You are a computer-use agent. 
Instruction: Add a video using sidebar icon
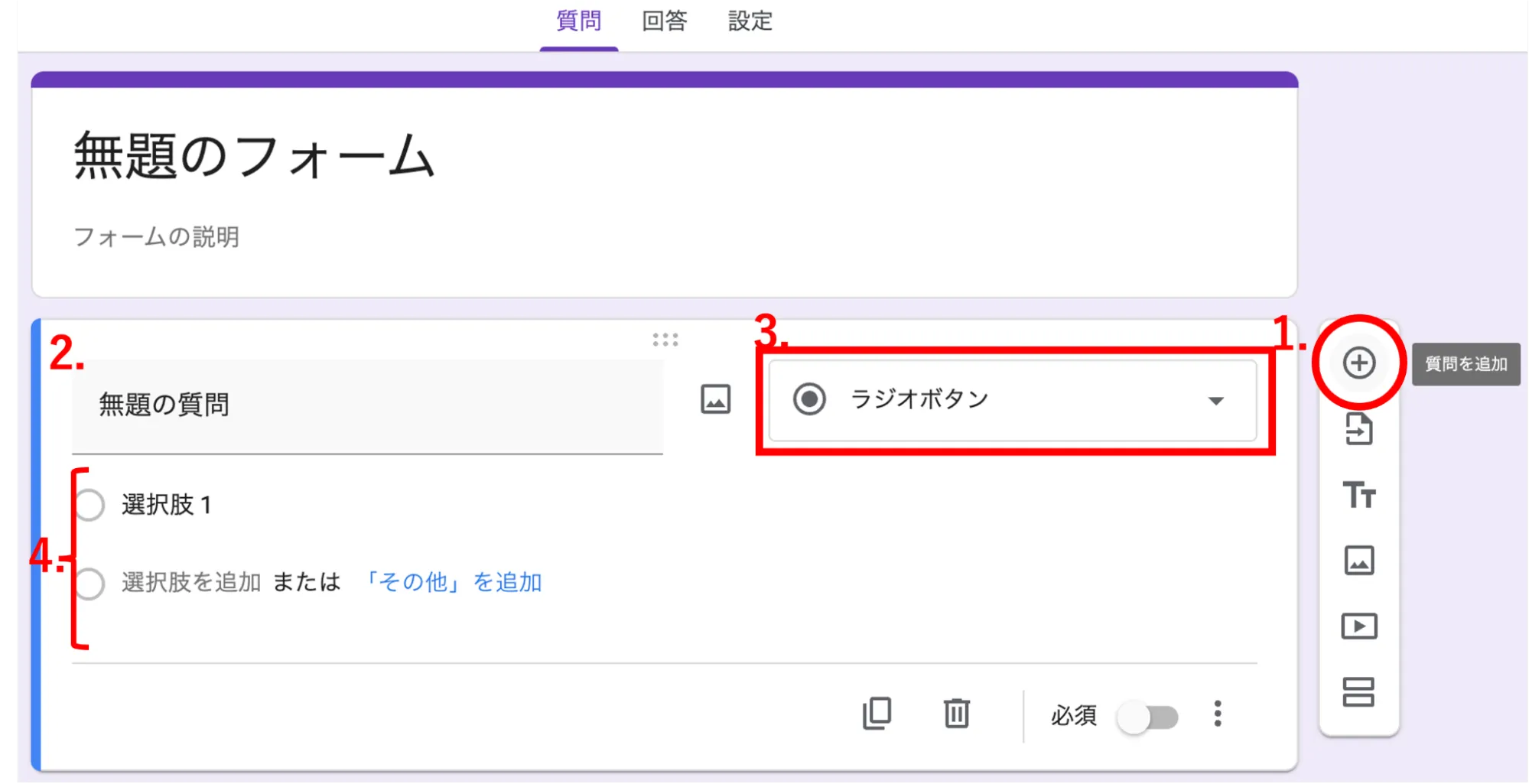click(x=1358, y=626)
